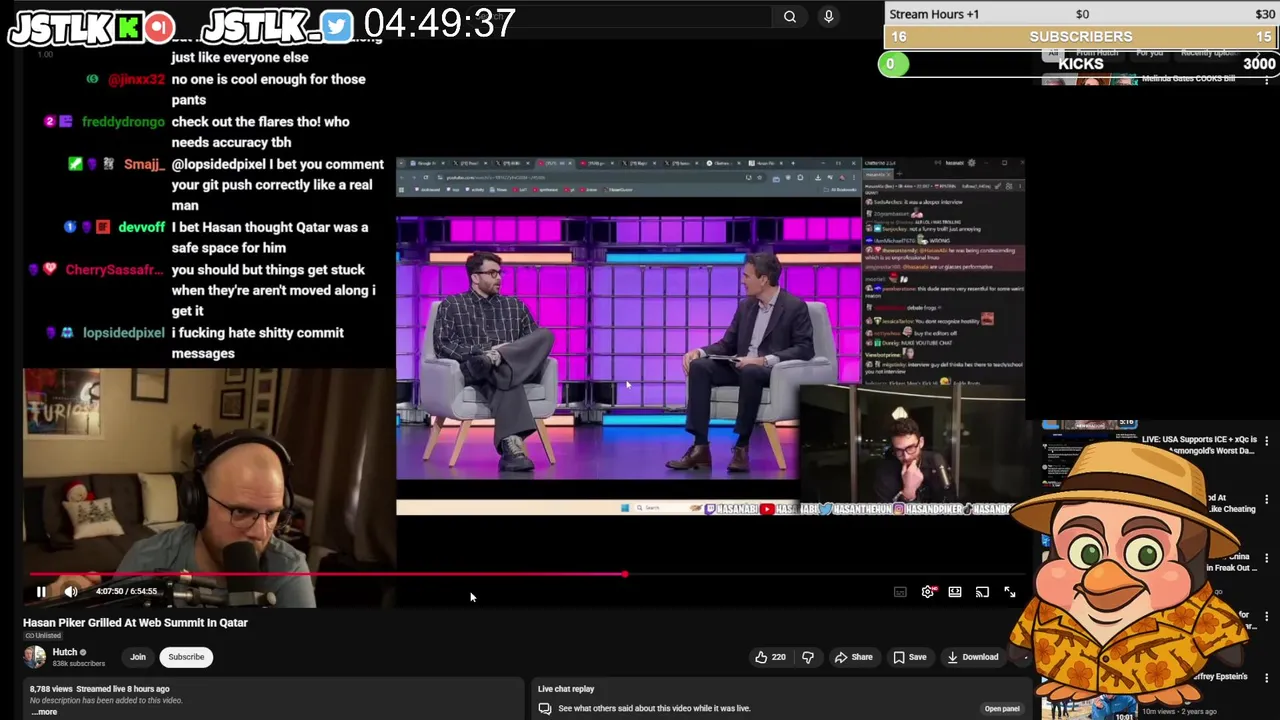The width and height of the screenshot is (1280, 720).
Task: Open the live chat replay panel
Action: pyautogui.click(x=1002, y=709)
